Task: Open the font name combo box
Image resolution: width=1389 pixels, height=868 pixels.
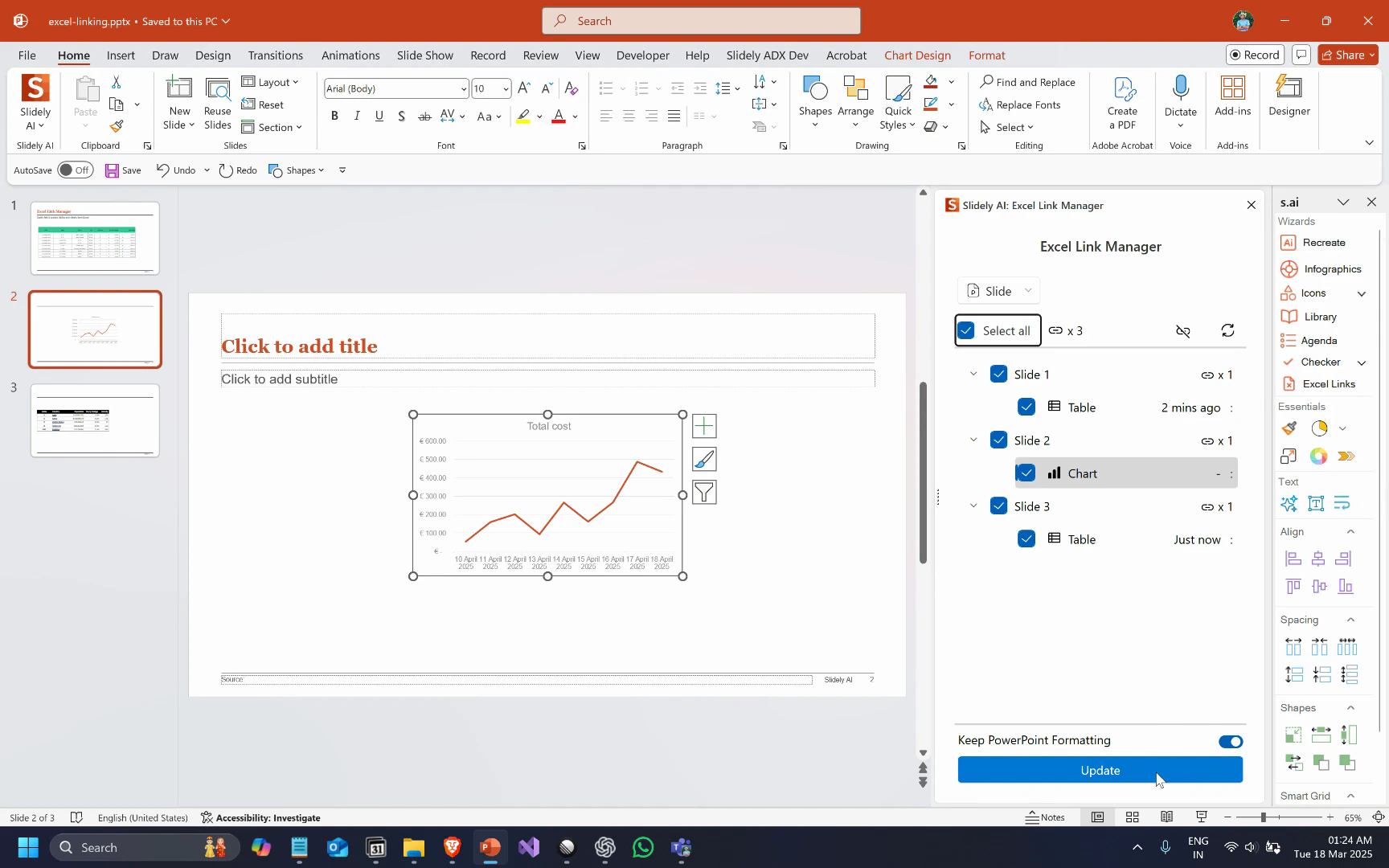Action: tap(395, 88)
